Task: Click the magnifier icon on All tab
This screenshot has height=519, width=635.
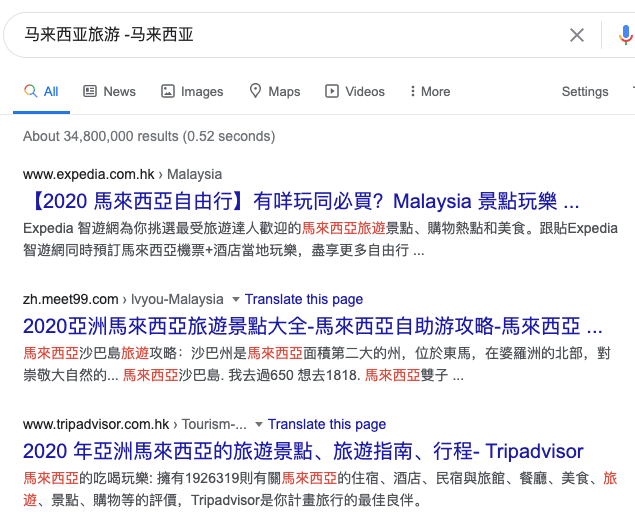Action: [x=30, y=91]
